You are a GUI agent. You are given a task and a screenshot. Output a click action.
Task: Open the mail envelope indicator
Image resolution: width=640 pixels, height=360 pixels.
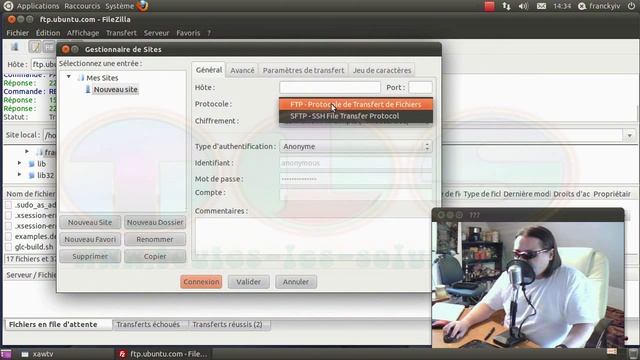[x=541, y=6]
